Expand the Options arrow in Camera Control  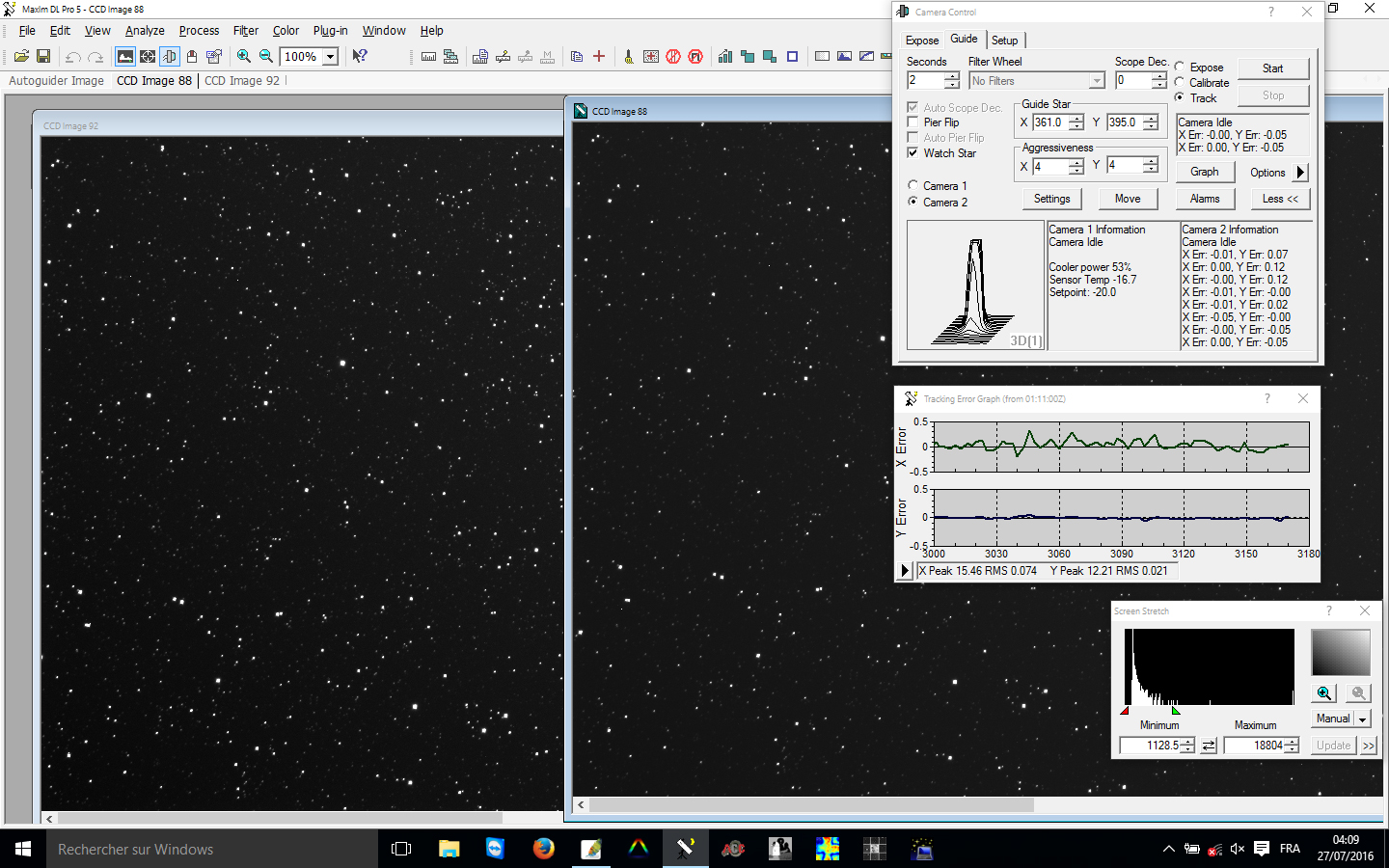pyautogui.click(x=1301, y=173)
